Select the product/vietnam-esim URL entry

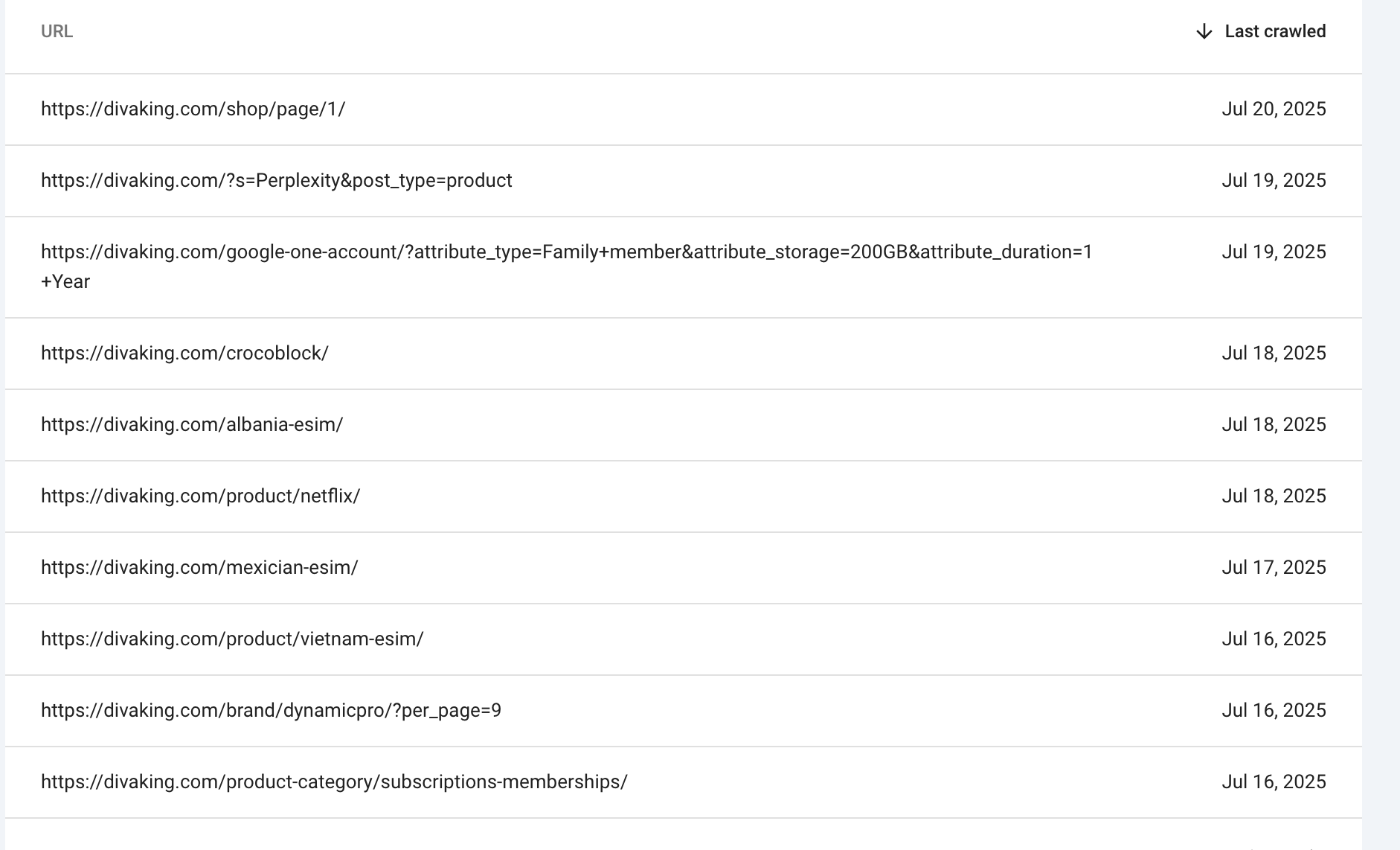[x=232, y=639]
